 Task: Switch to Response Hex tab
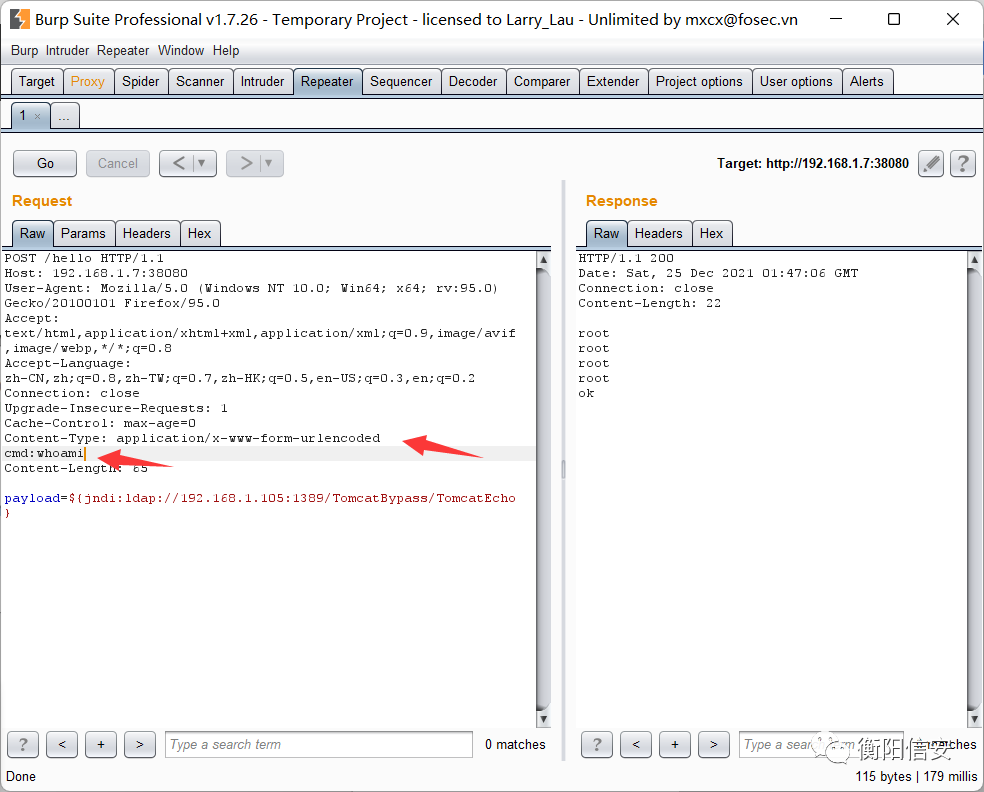coord(712,233)
